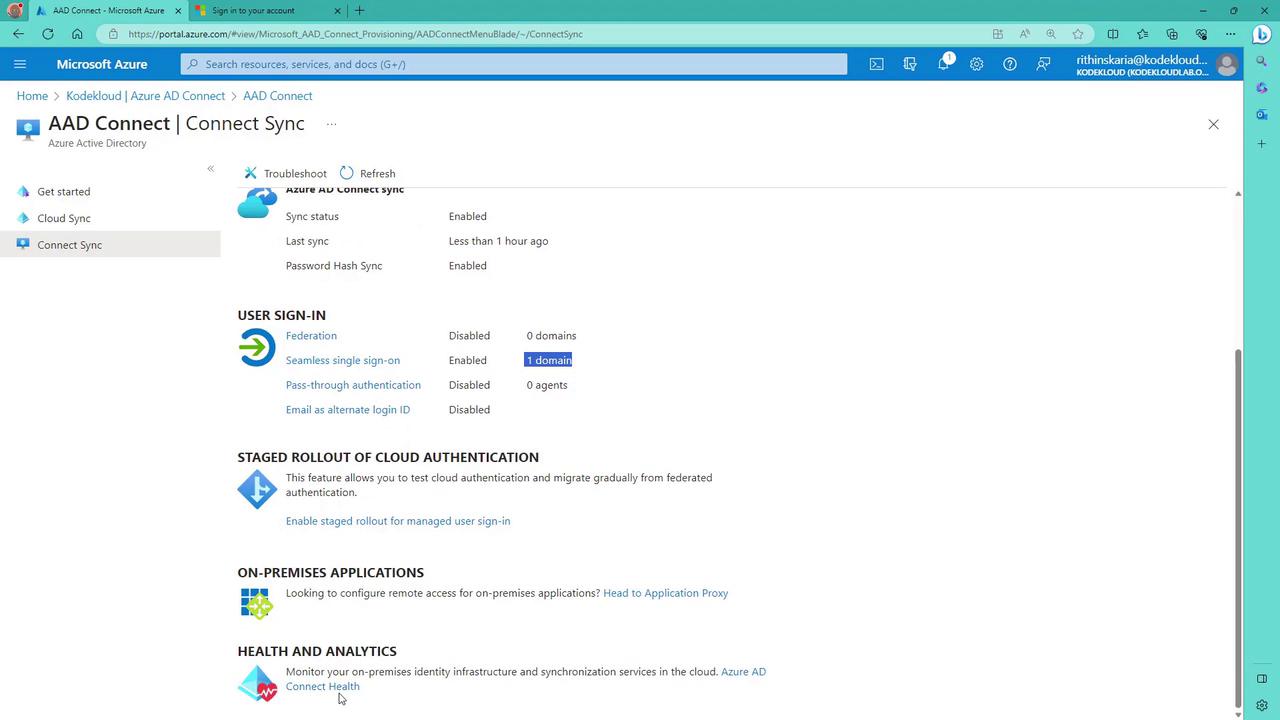The height and width of the screenshot is (720, 1280).
Task: Click Enable staged rollout for managed user sign-in
Action: click(x=397, y=521)
